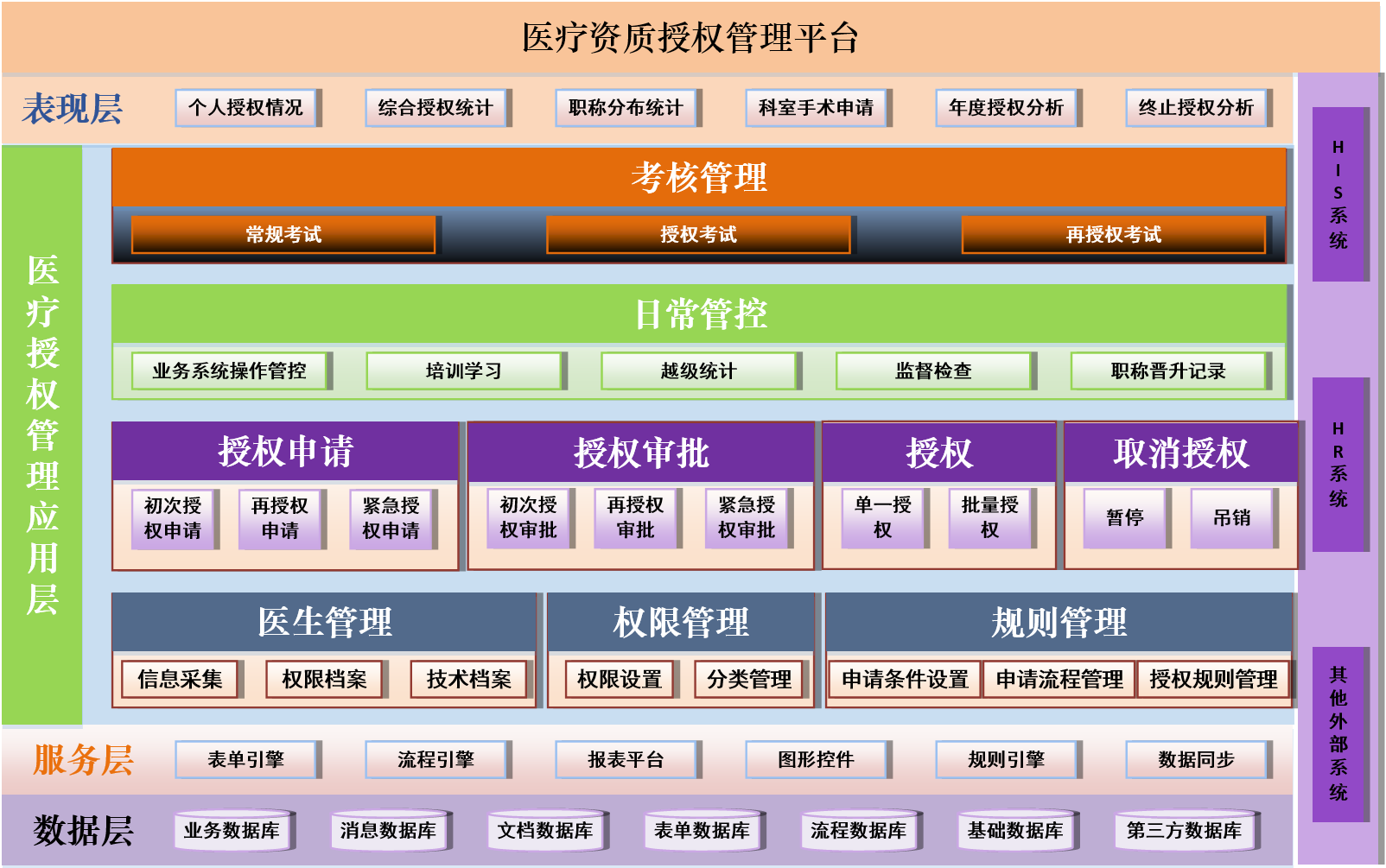Click the 日常管控 section header
1386x868 pixels.
click(700, 314)
